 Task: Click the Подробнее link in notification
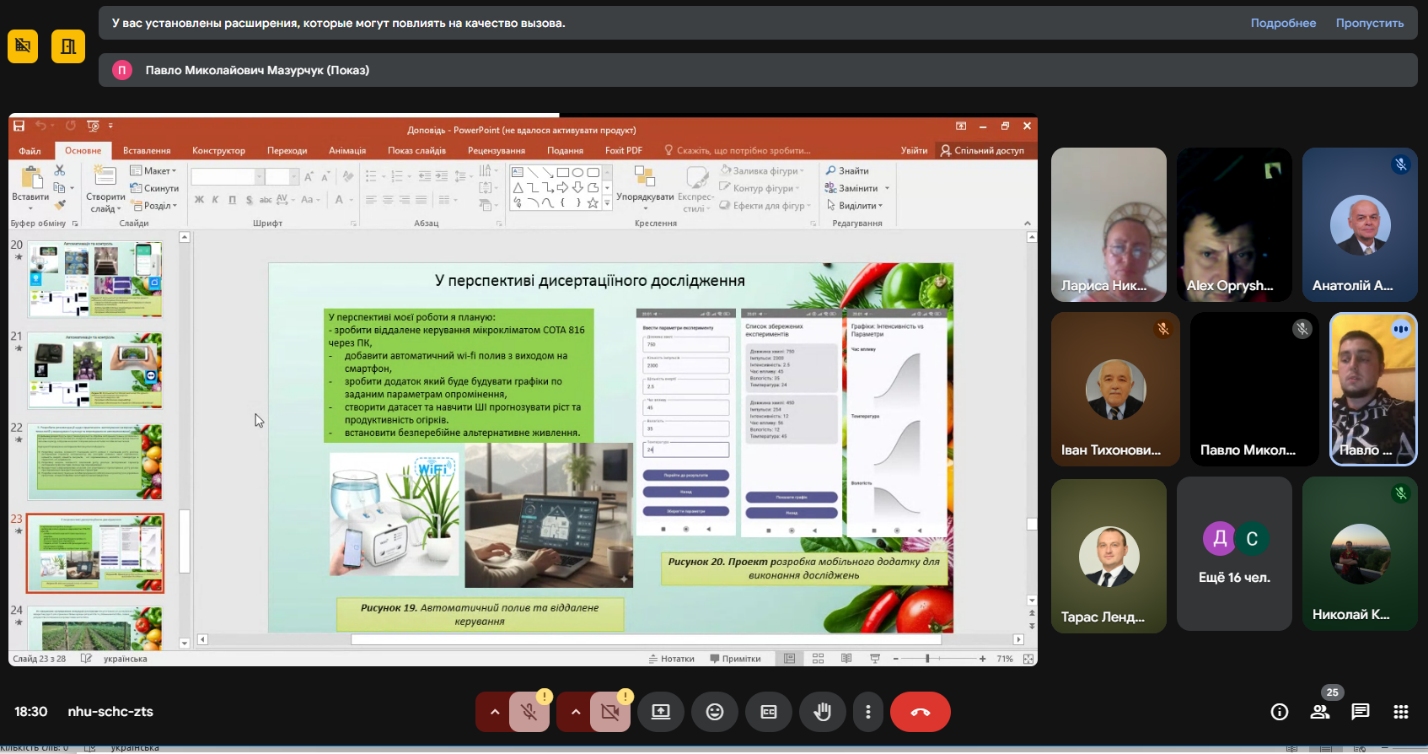pyautogui.click(x=1283, y=23)
